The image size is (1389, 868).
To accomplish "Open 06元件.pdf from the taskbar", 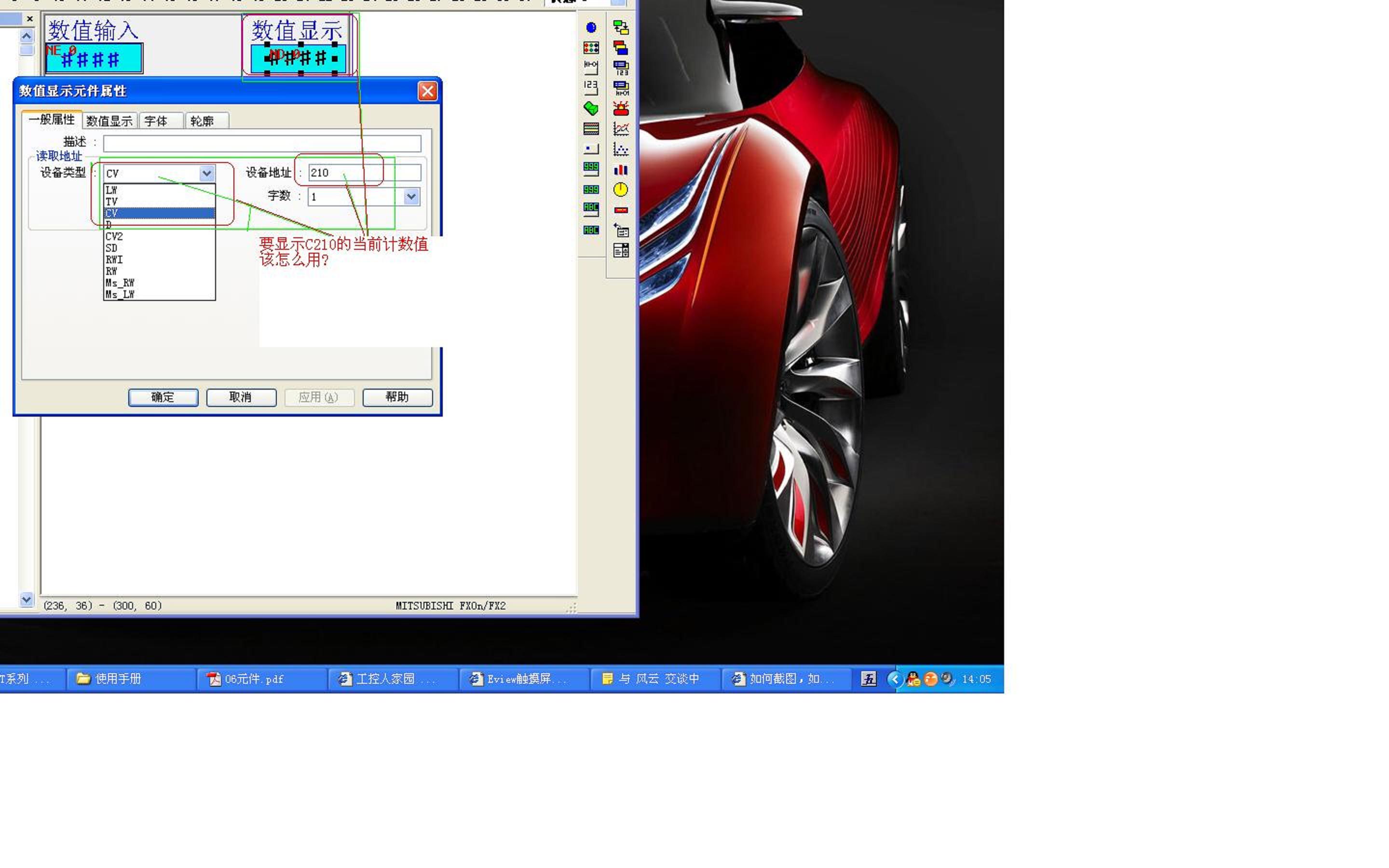I will click(x=253, y=679).
